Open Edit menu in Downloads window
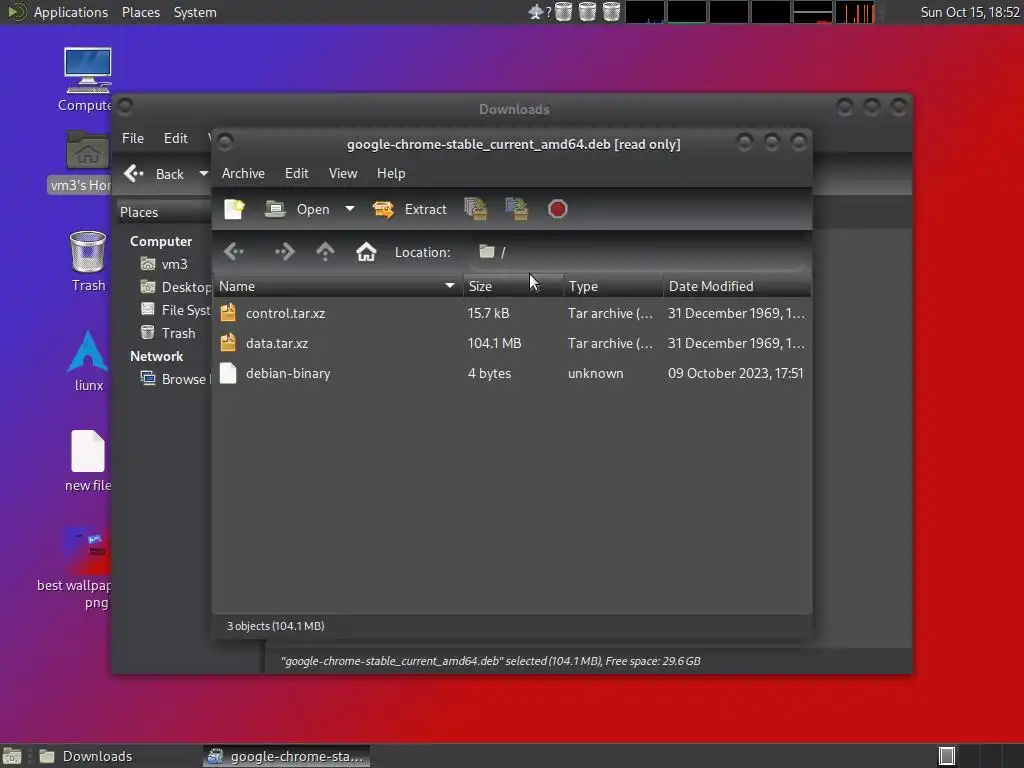The height and width of the screenshot is (768, 1024). click(175, 138)
